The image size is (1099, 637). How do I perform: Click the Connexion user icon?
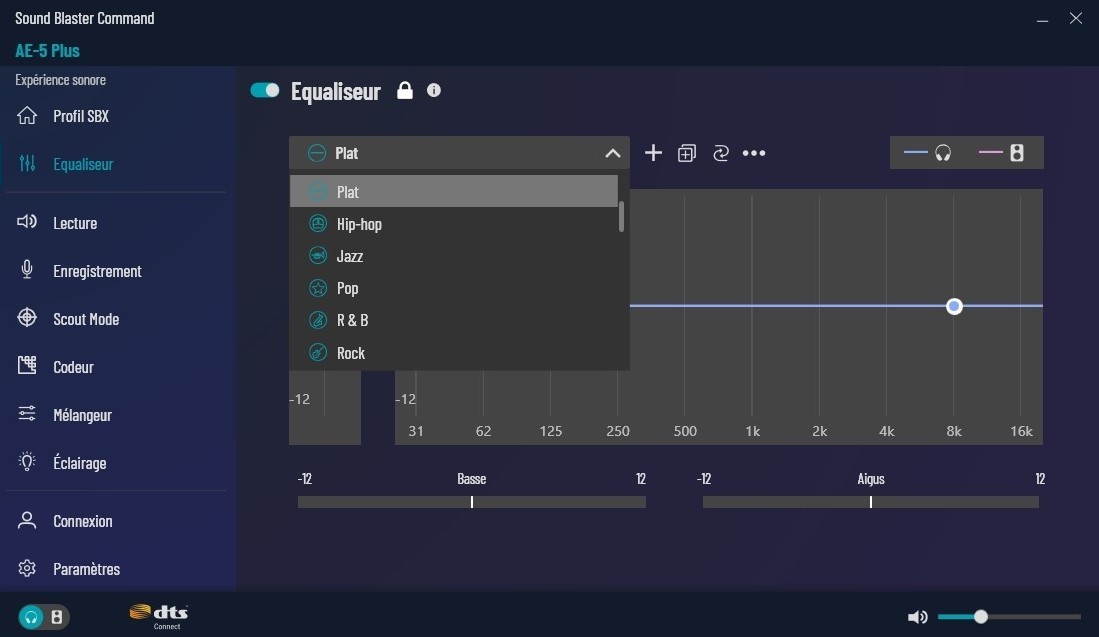[x=27, y=520]
